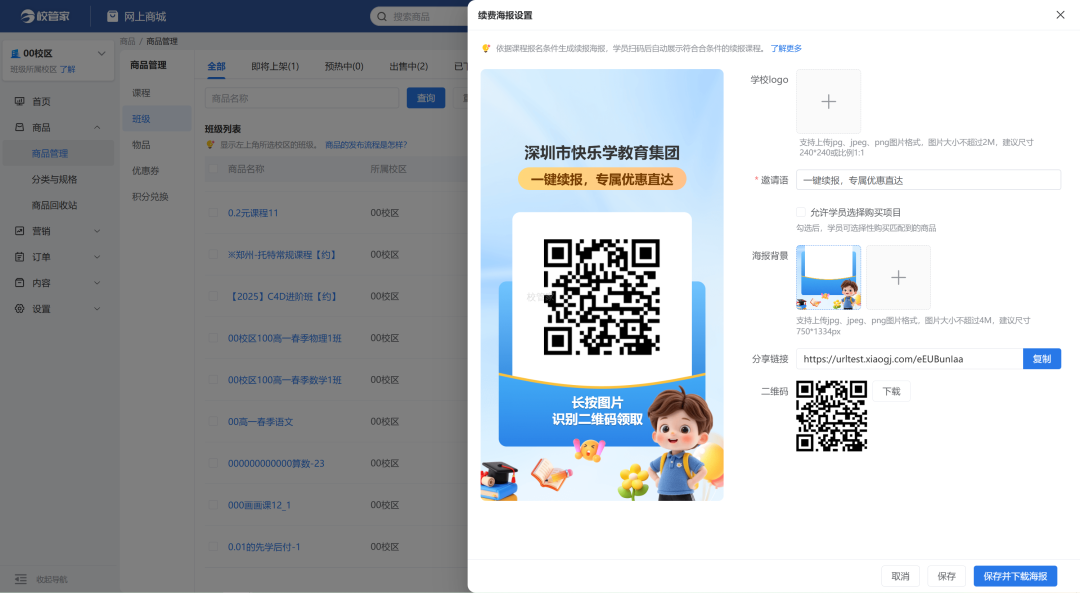This screenshot has width=1080, height=593.
Task: Click plus icon to upload 学校logo
Action: coord(829,101)
